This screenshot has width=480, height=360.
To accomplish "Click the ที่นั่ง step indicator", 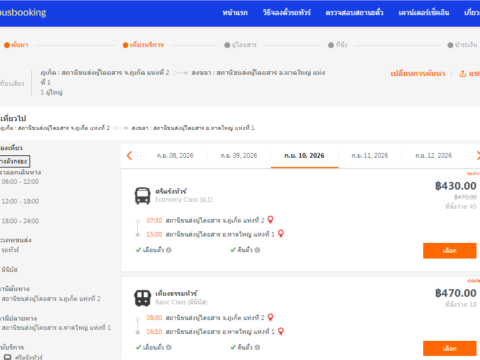I will 338,45.
